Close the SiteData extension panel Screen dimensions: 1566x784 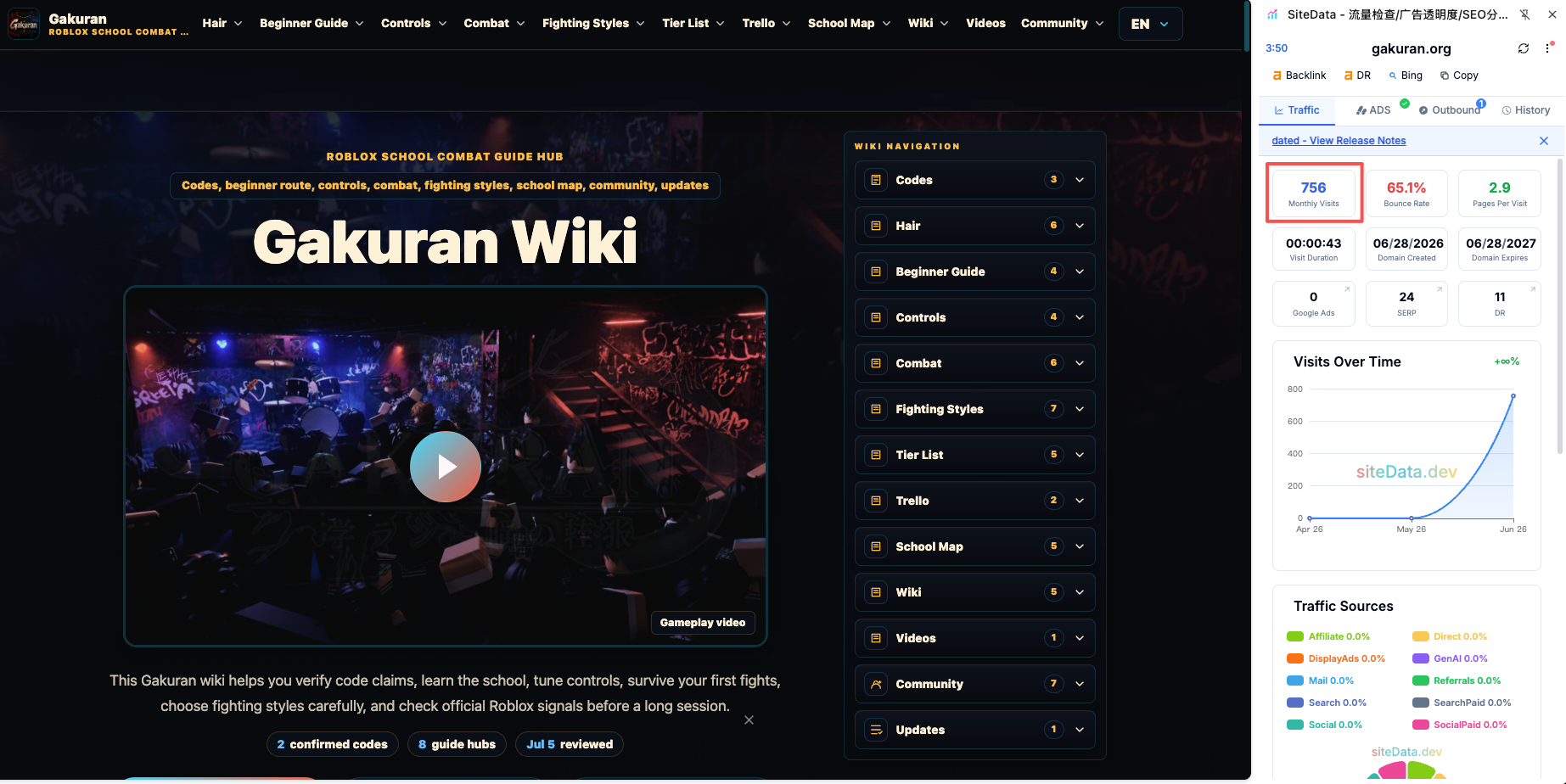[x=1552, y=14]
